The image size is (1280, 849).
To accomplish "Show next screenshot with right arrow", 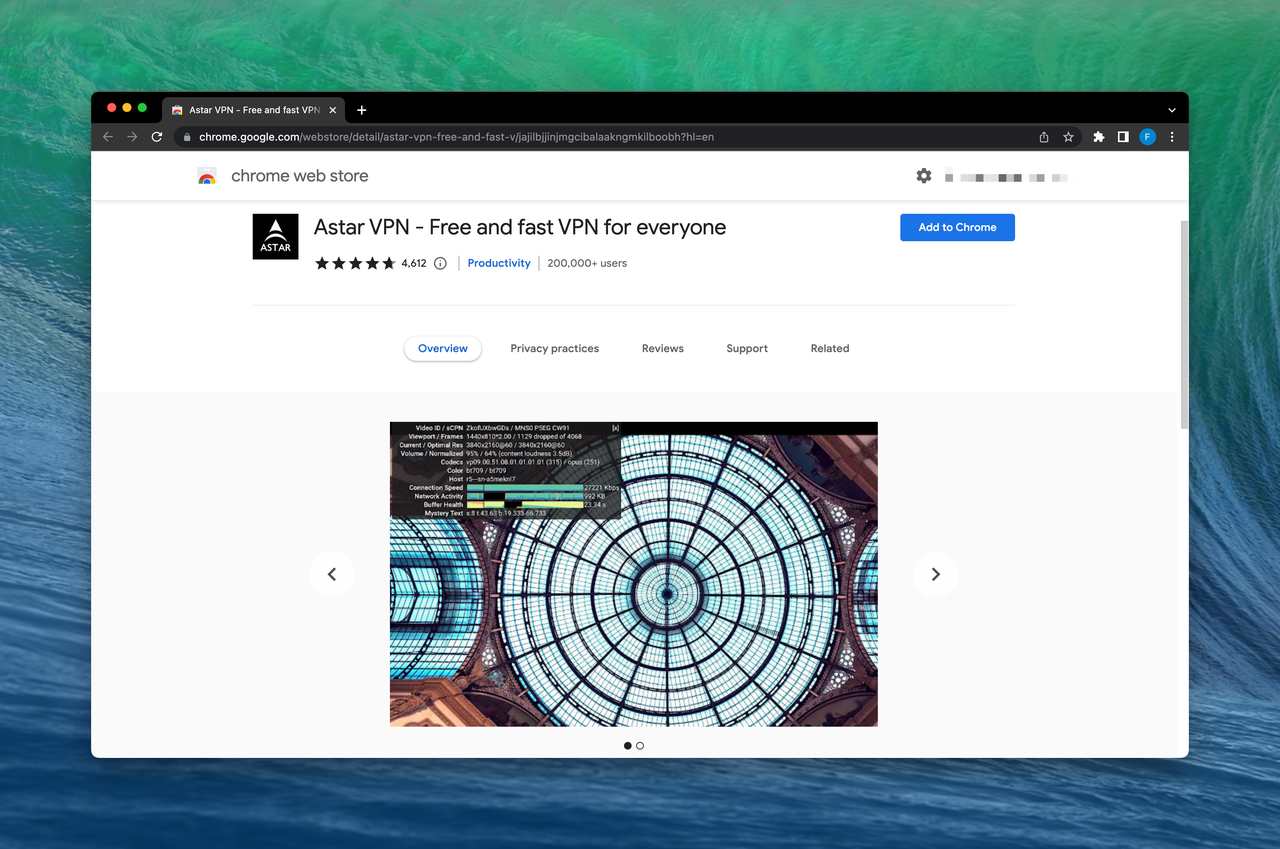I will coord(936,574).
